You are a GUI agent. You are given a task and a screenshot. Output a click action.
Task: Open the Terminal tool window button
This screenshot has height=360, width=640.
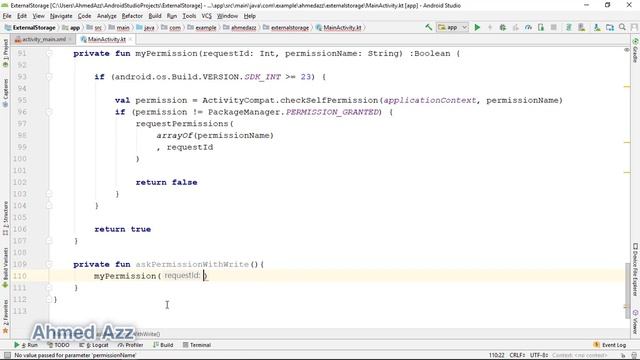(x=197, y=345)
